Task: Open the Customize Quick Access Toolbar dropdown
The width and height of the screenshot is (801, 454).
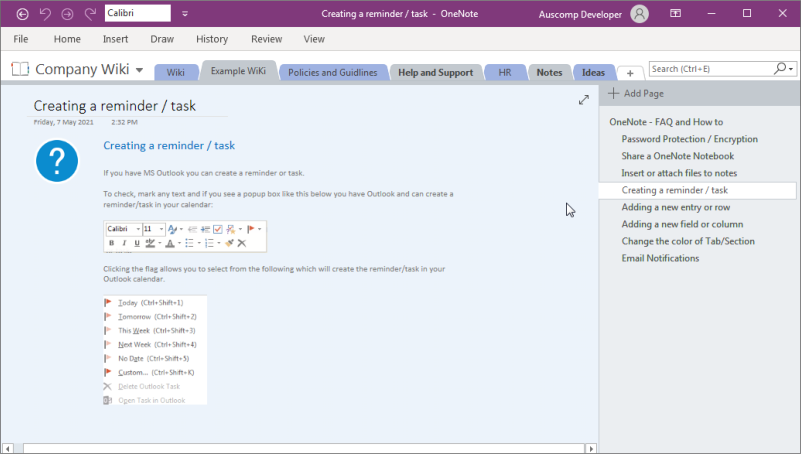Action: [185, 14]
